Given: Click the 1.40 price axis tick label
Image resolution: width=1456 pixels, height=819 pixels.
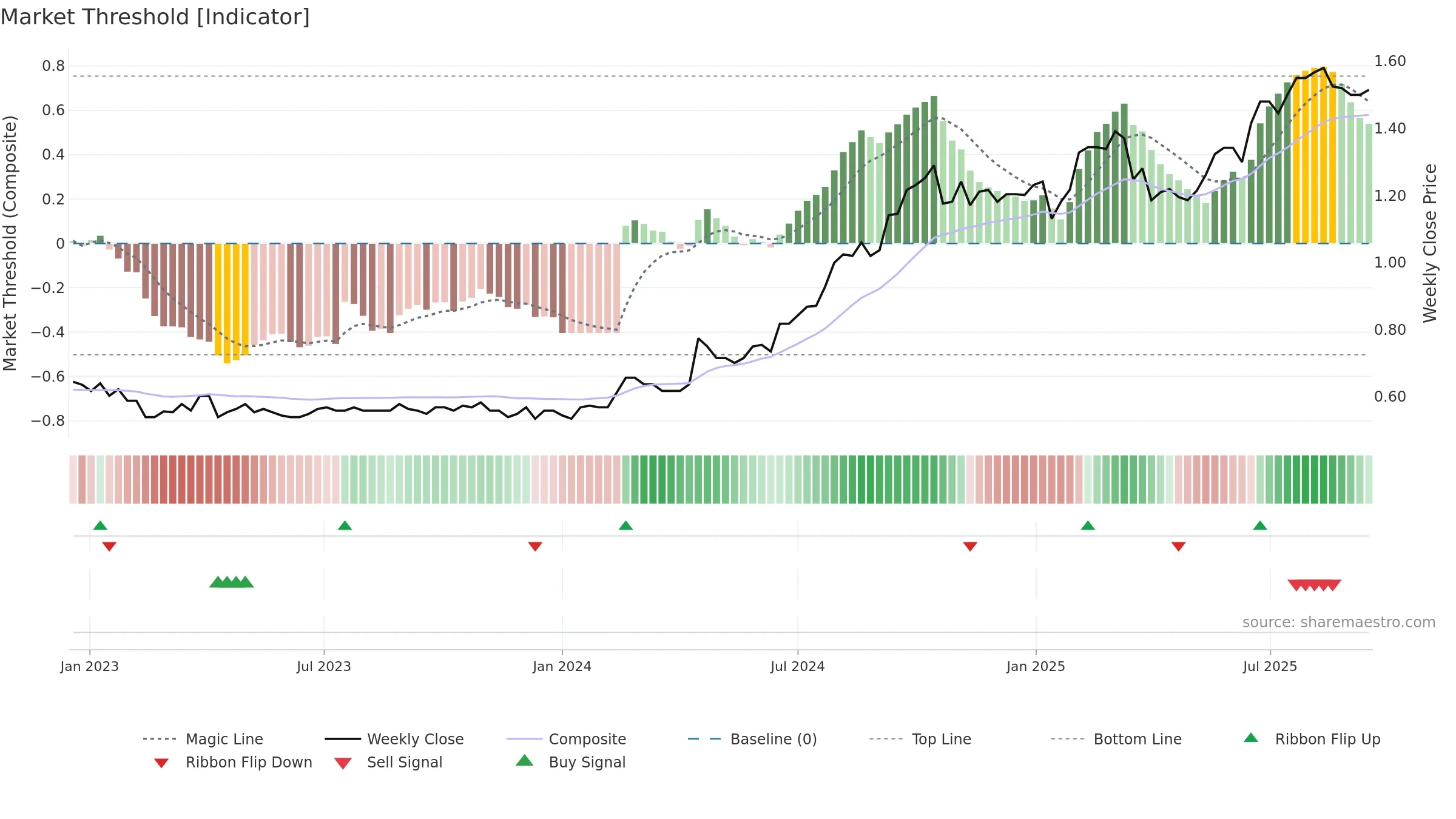Looking at the screenshot, I should tap(1390, 129).
